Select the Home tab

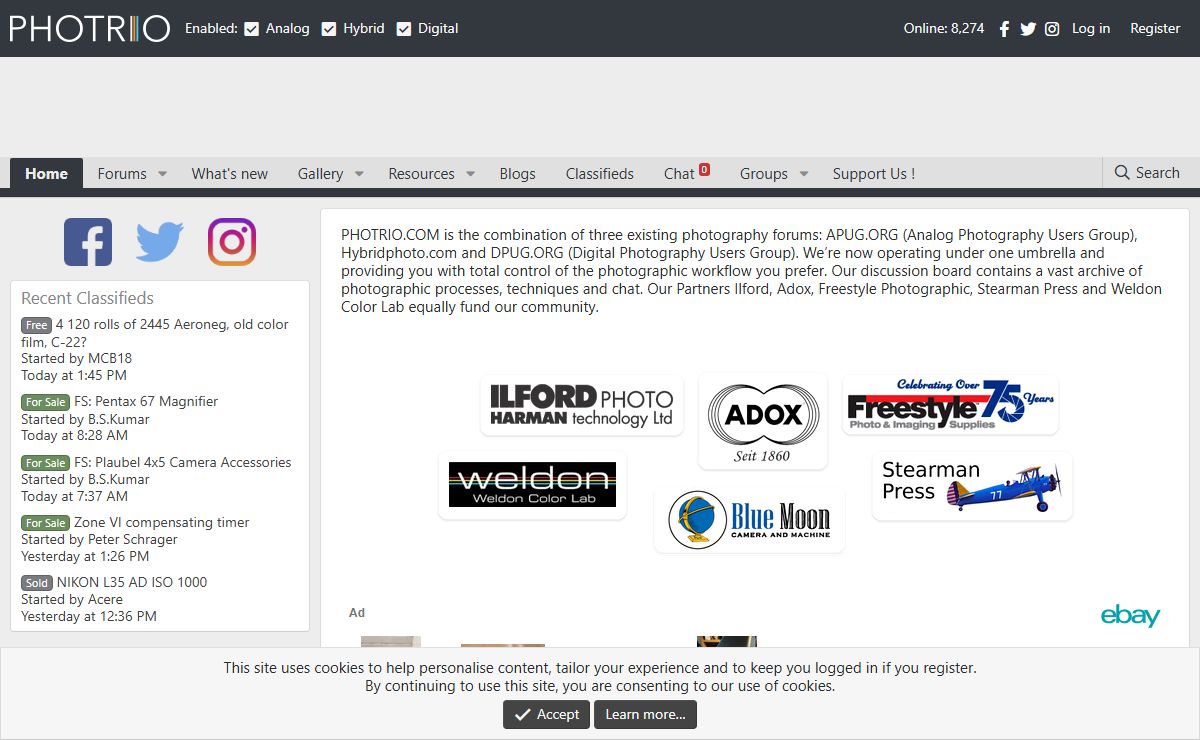click(46, 173)
